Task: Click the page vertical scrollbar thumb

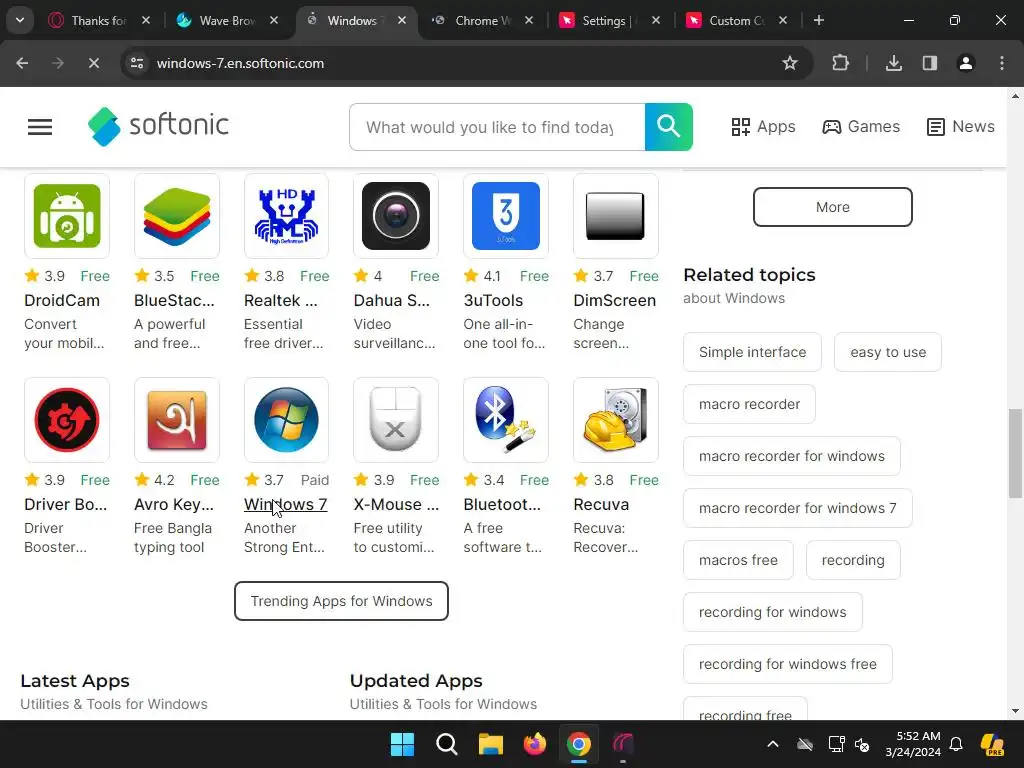Action: (1015, 453)
